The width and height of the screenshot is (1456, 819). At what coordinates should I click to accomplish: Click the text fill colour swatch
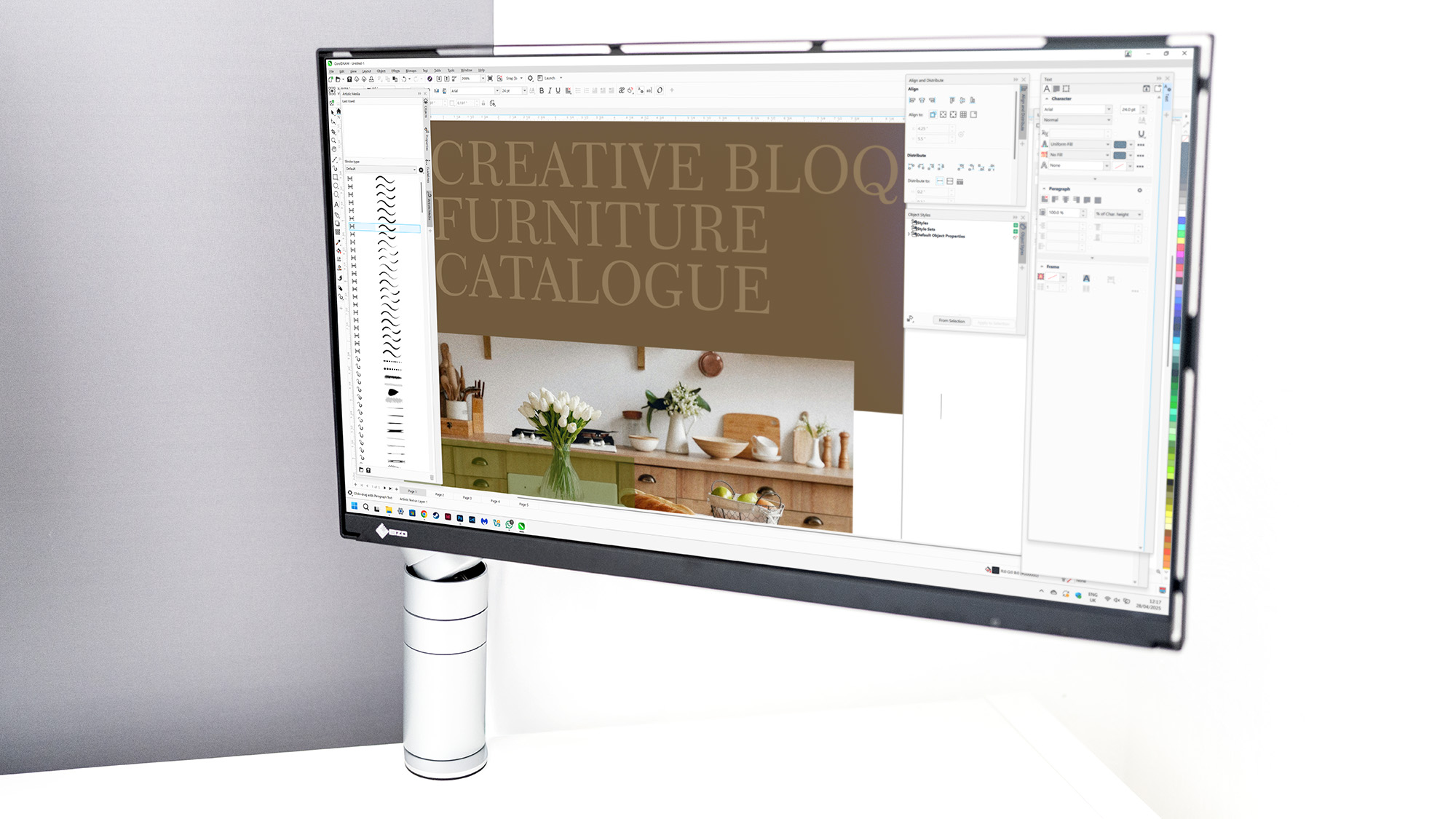pyautogui.click(x=1120, y=145)
